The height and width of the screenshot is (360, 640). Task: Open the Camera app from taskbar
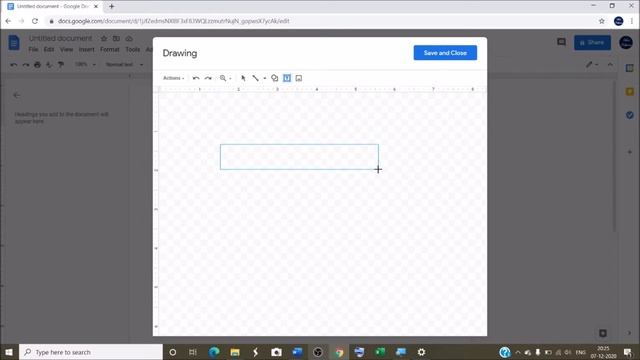pos(276,352)
